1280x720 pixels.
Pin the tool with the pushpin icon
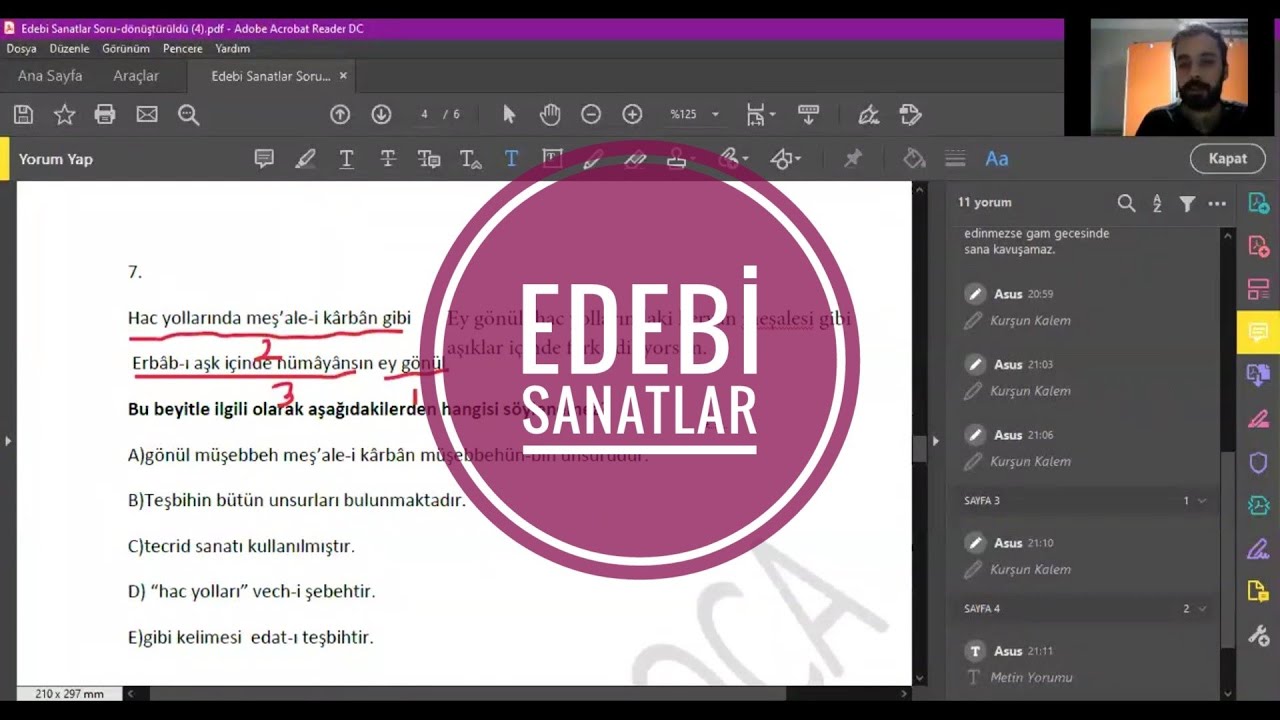click(x=853, y=159)
